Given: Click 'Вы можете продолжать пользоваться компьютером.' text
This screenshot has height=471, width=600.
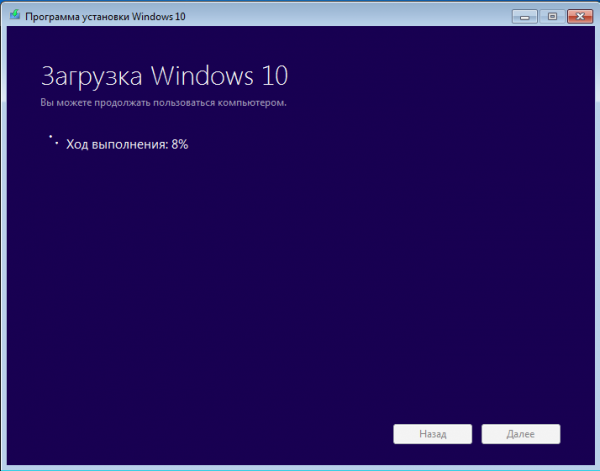Looking at the screenshot, I should (163, 103).
